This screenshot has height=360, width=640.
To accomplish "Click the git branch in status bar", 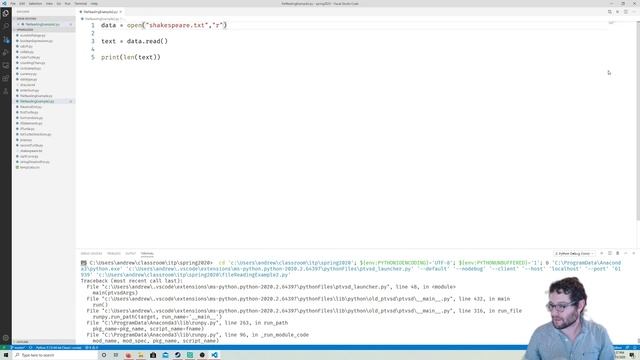I will (19, 348).
